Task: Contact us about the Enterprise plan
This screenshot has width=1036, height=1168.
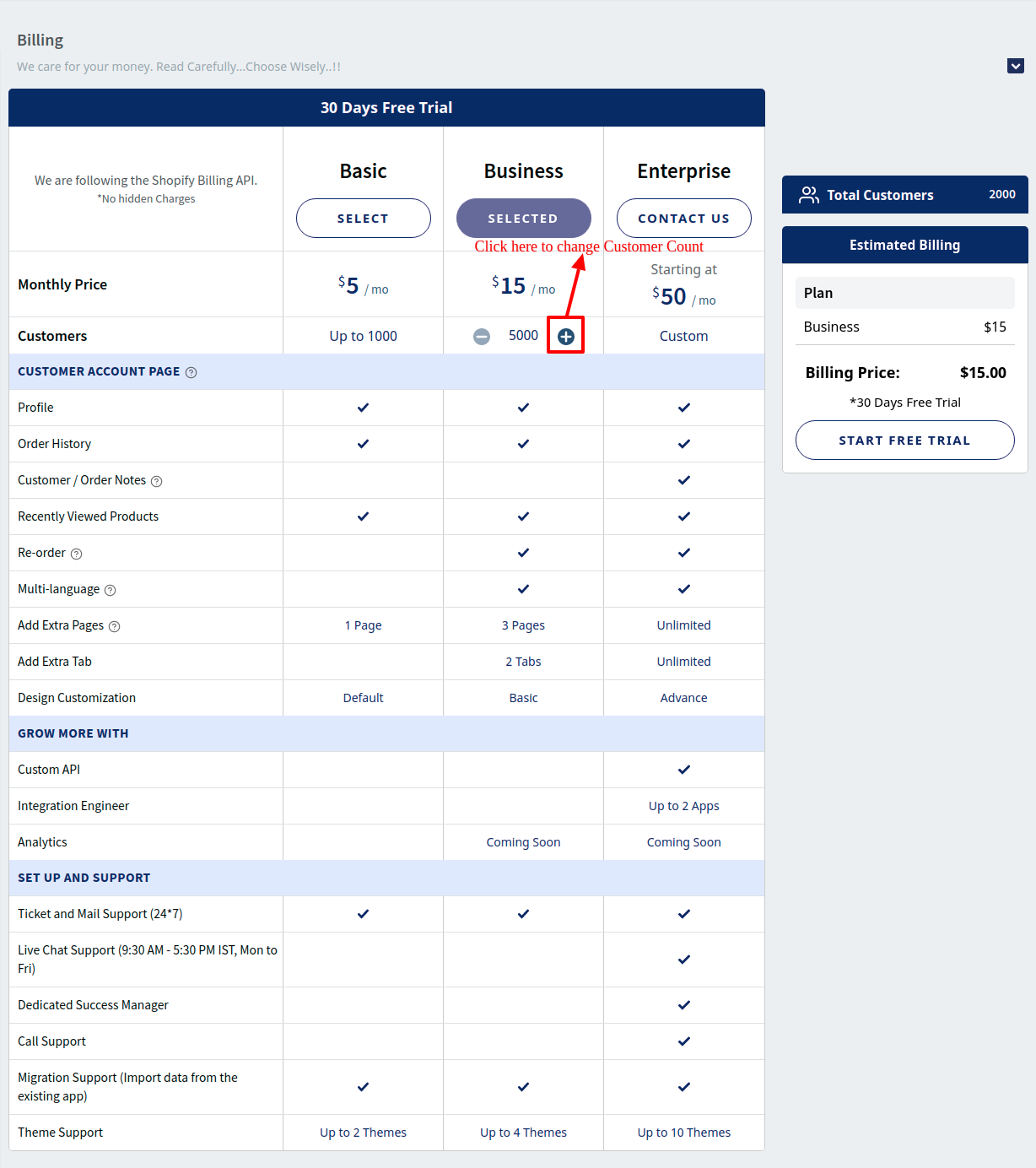Action: click(683, 218)
